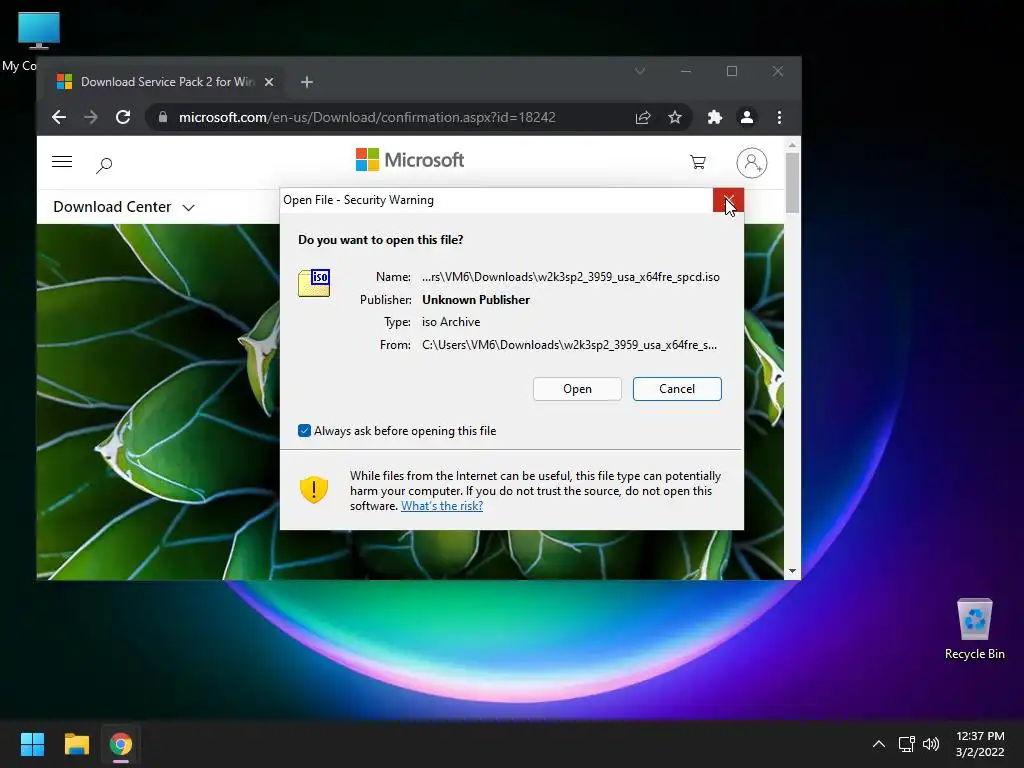This screenshot has width=1024, height=768.
Task: Click the iso Archive type text
Action: tap(451, 322)
